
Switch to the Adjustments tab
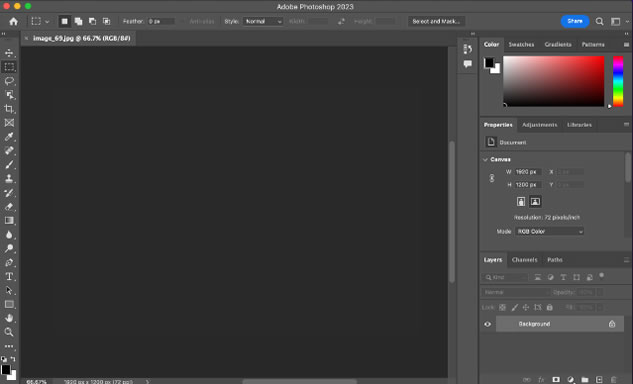coord(539,125)
